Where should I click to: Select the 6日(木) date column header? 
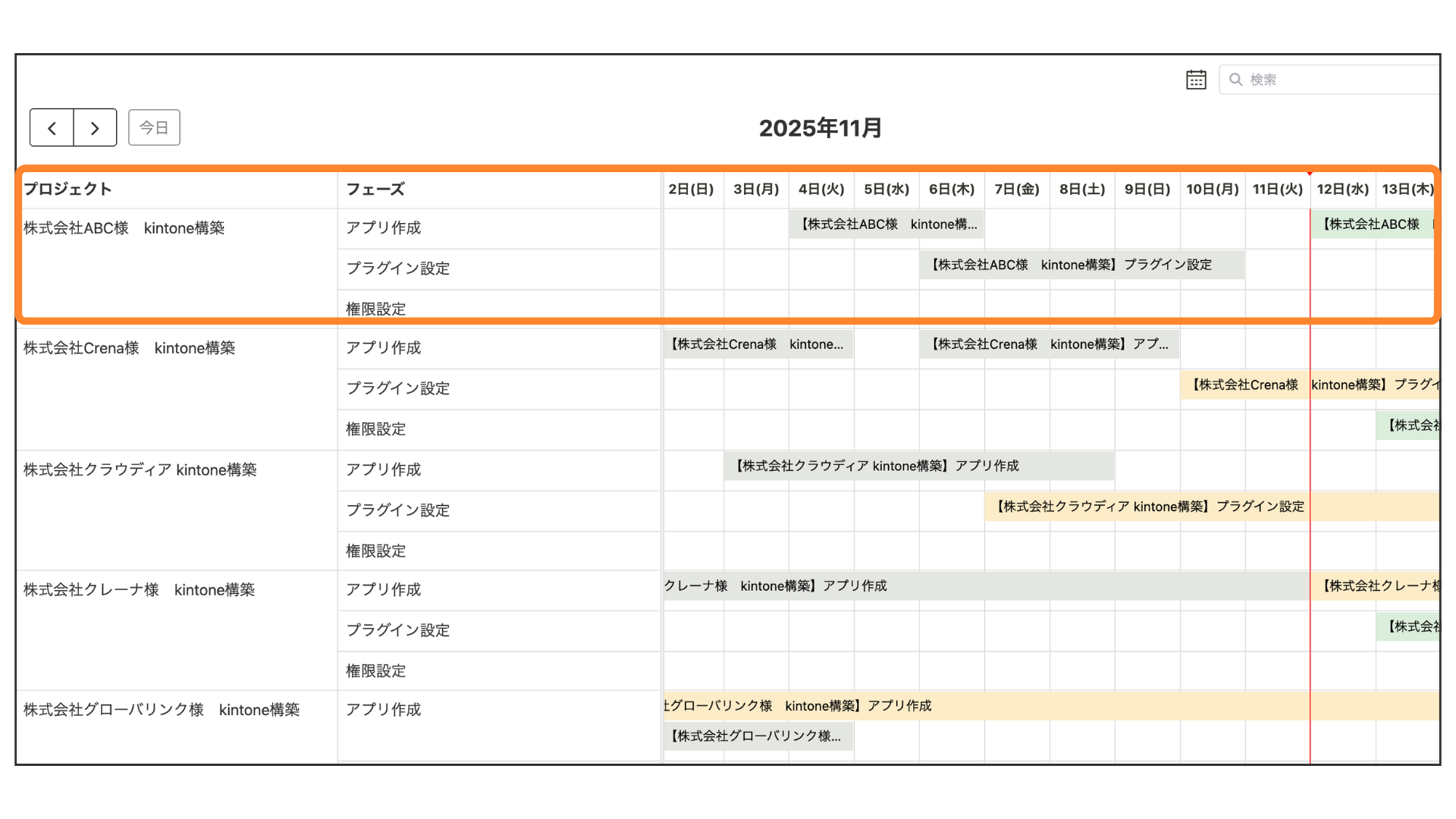click(952, 190)
